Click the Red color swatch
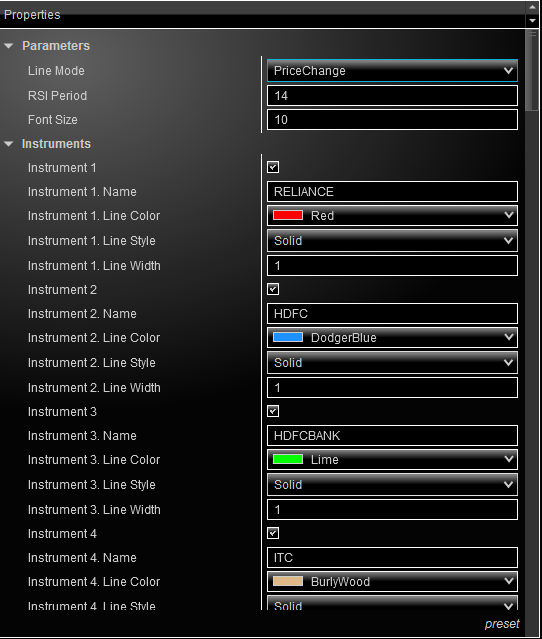The image size is (542, 639). pos(288,215)
